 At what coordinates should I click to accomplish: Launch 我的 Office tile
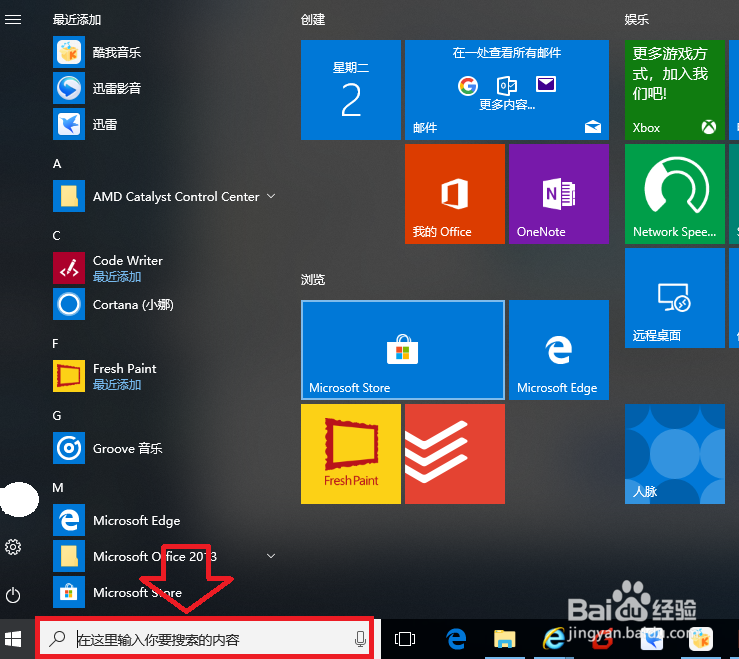(455, 194)
